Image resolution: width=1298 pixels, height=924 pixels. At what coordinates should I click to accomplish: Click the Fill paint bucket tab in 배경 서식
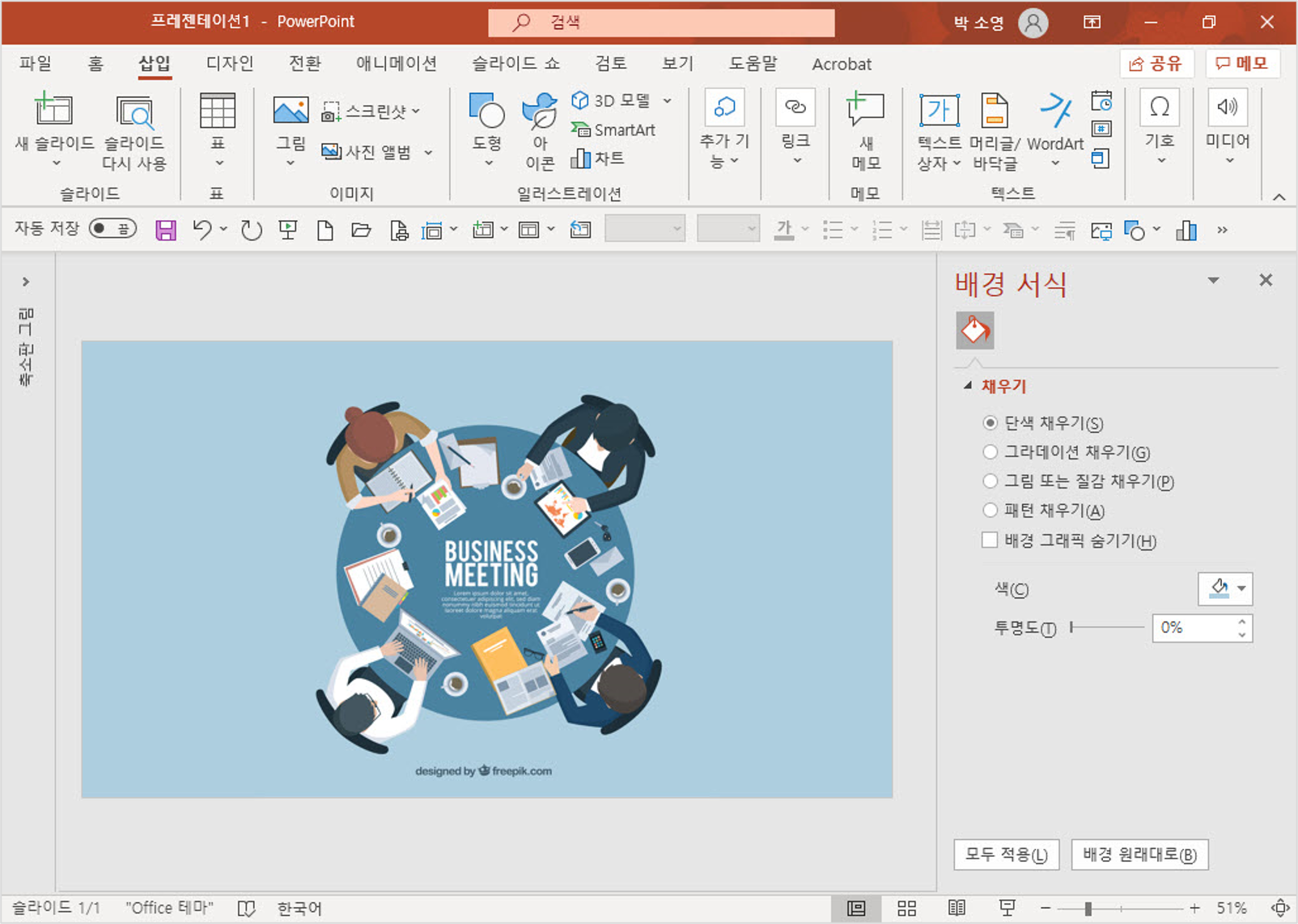(974, 331)
